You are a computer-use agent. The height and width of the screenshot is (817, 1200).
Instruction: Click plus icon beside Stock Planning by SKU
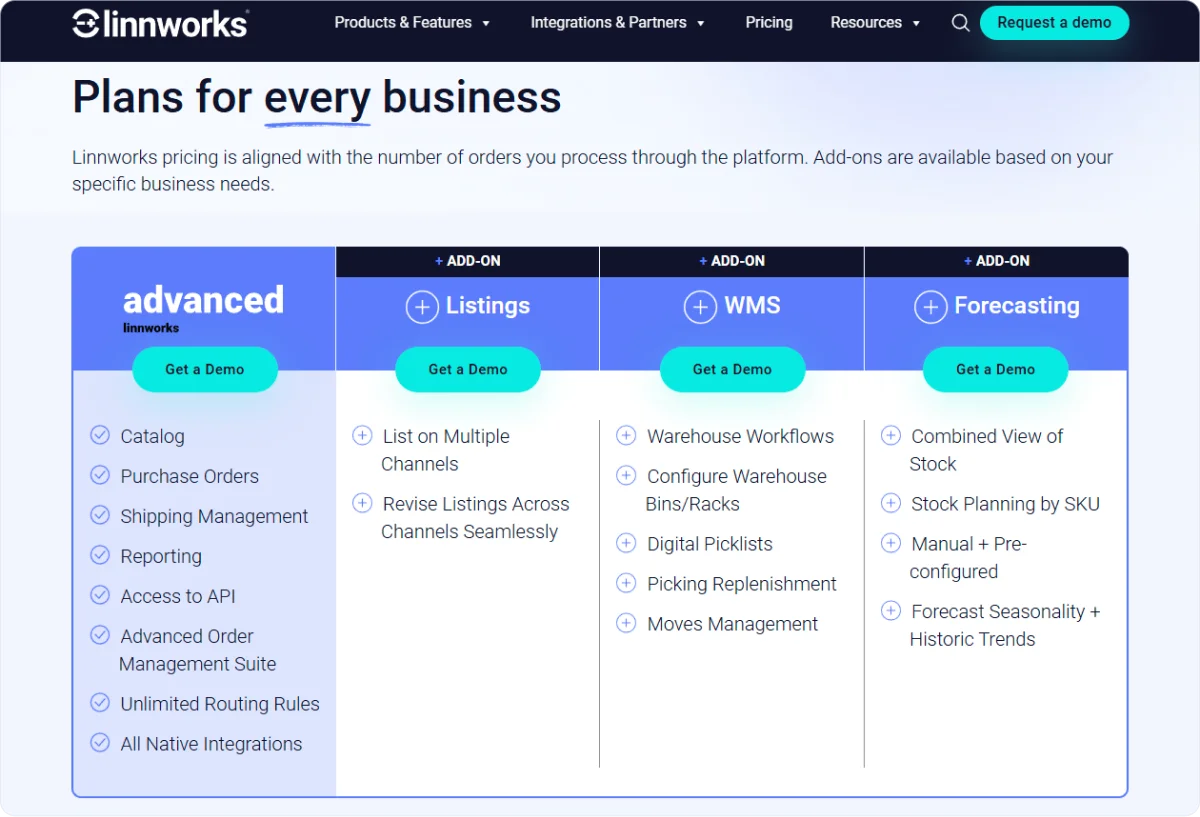tap(890, 503)
